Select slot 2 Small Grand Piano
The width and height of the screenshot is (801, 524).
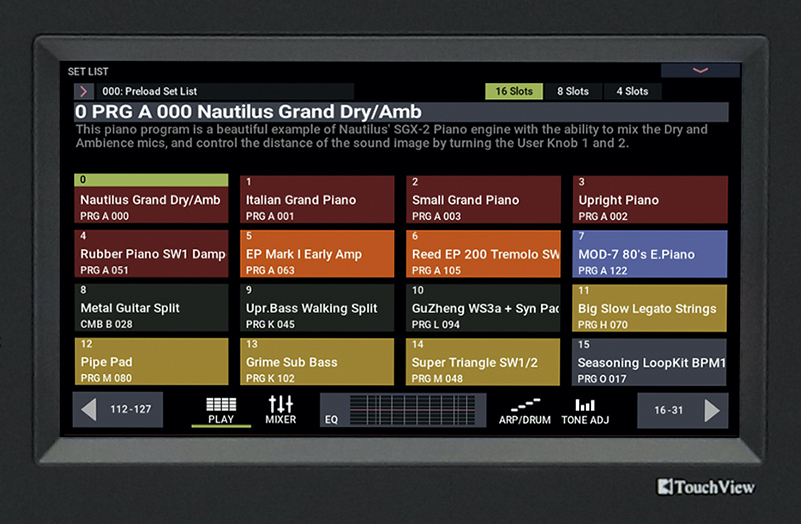(x=483, y=199)
